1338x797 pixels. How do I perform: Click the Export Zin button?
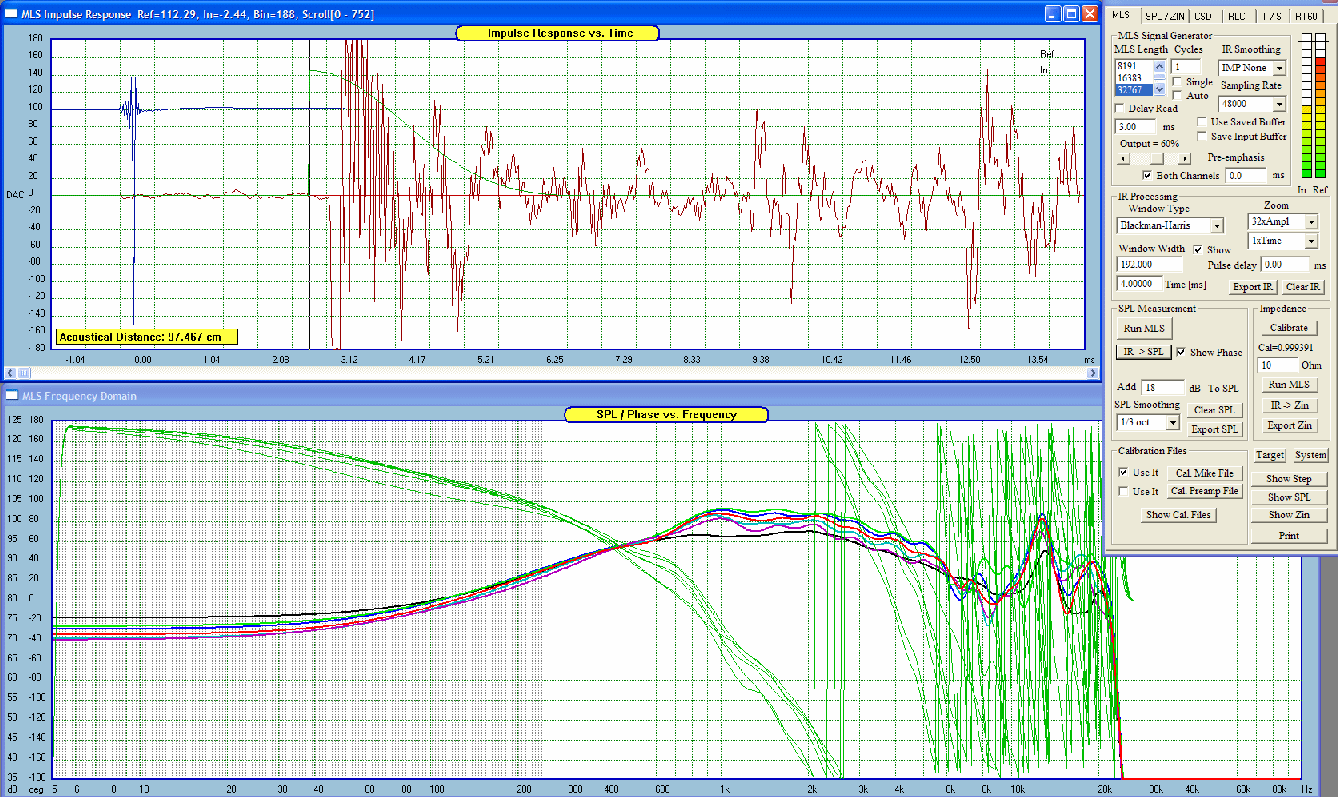[x=1288, y=425]
